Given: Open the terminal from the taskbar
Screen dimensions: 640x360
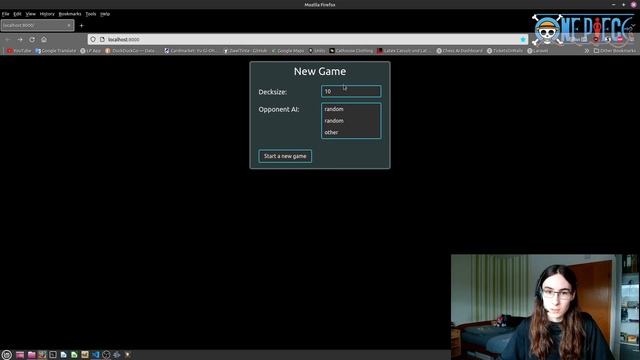Looking at the screenshot, I should [53, 355].
